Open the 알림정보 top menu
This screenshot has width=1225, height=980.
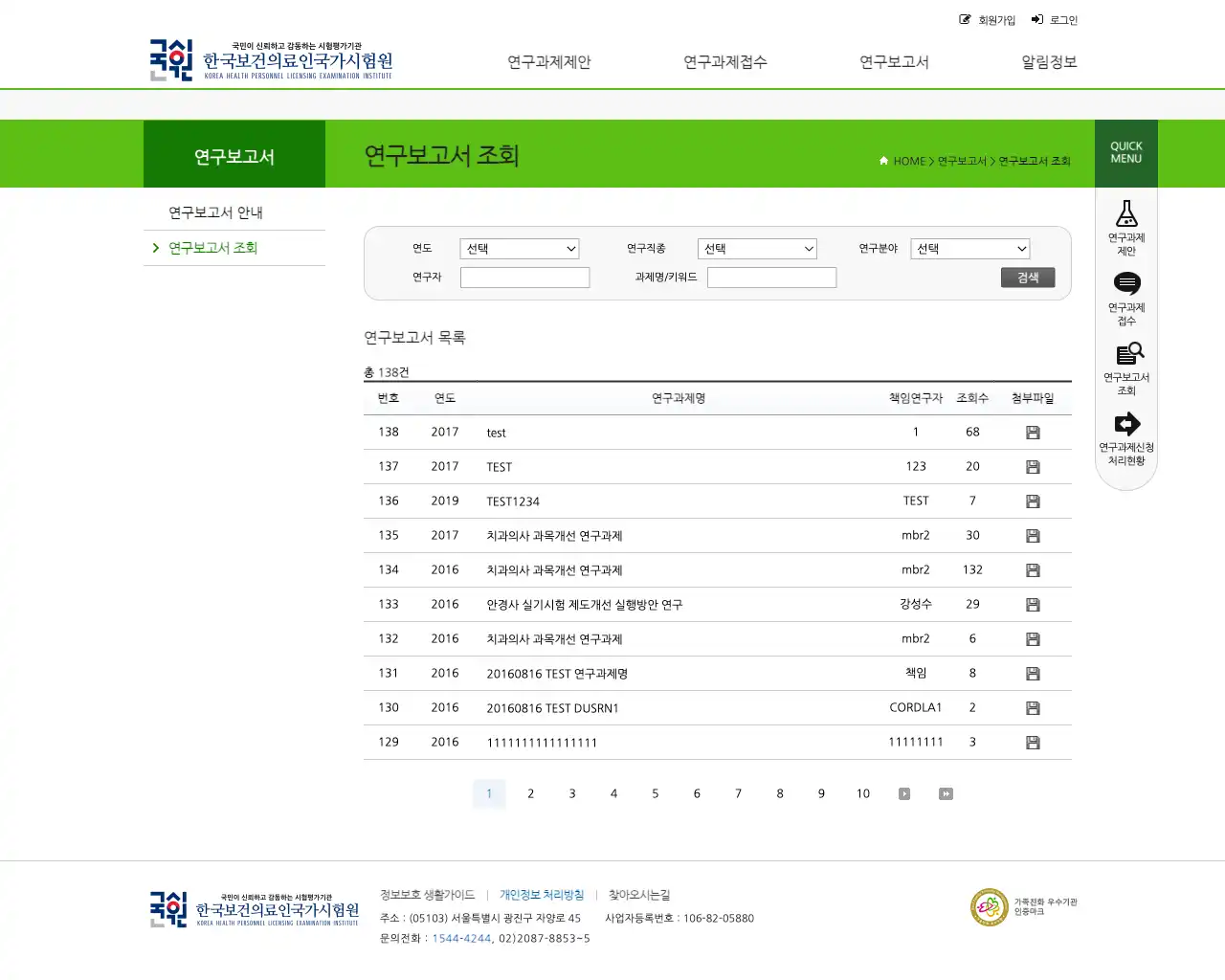(1049, 62)
